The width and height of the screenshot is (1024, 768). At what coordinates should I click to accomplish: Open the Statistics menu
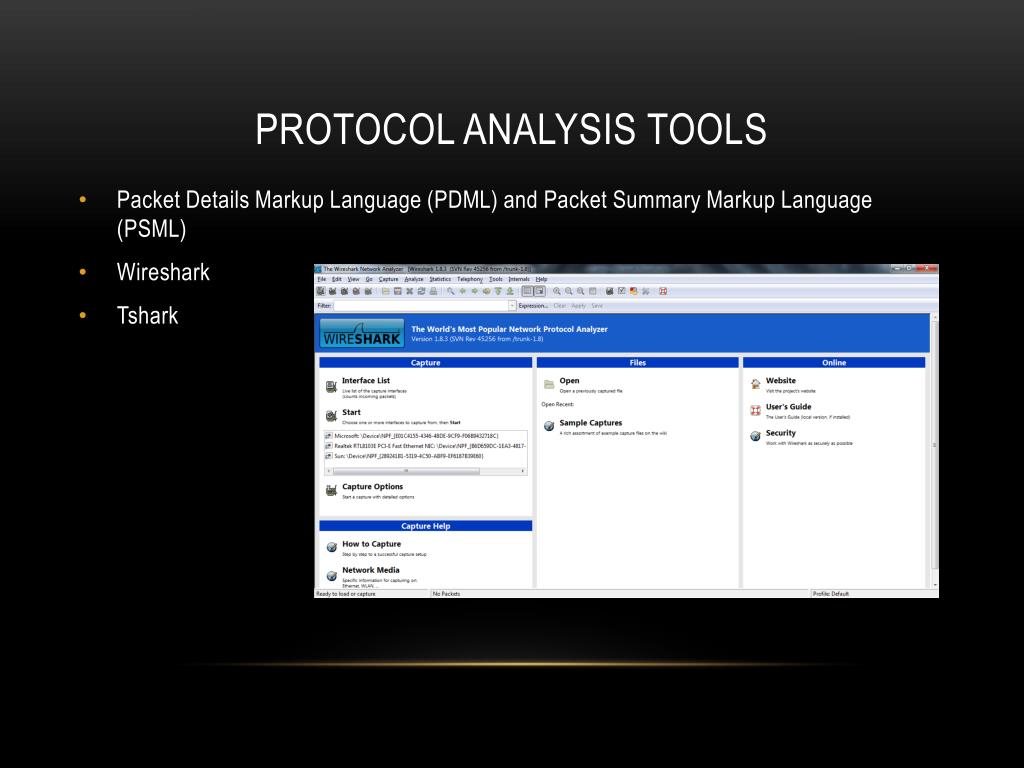[440, 279]
